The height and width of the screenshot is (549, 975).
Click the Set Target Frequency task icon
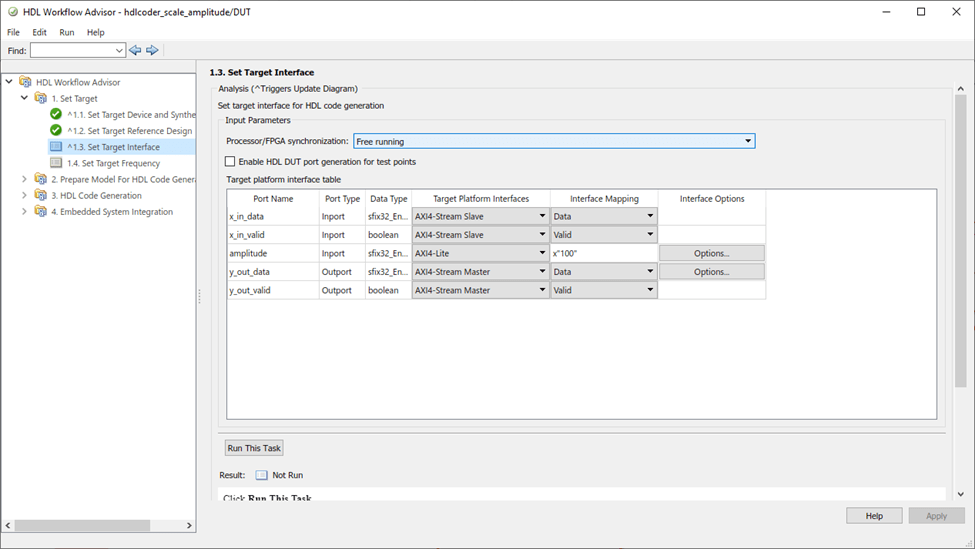pos(56,163)
